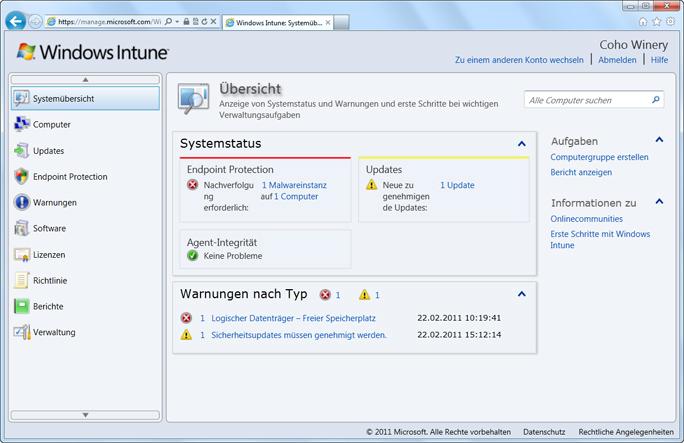Click the Bericht anzeigen link

pyautogui.click(x=581, y=172)
